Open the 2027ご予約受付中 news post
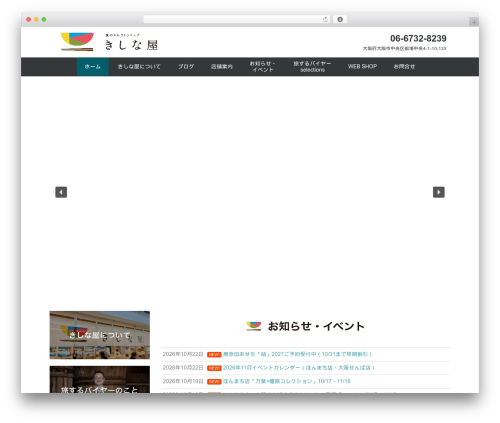 [x=297, y=354]
